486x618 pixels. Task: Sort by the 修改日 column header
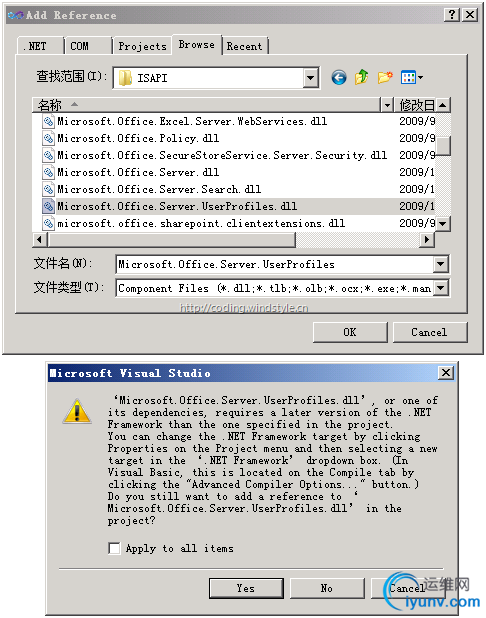point(415,105)
